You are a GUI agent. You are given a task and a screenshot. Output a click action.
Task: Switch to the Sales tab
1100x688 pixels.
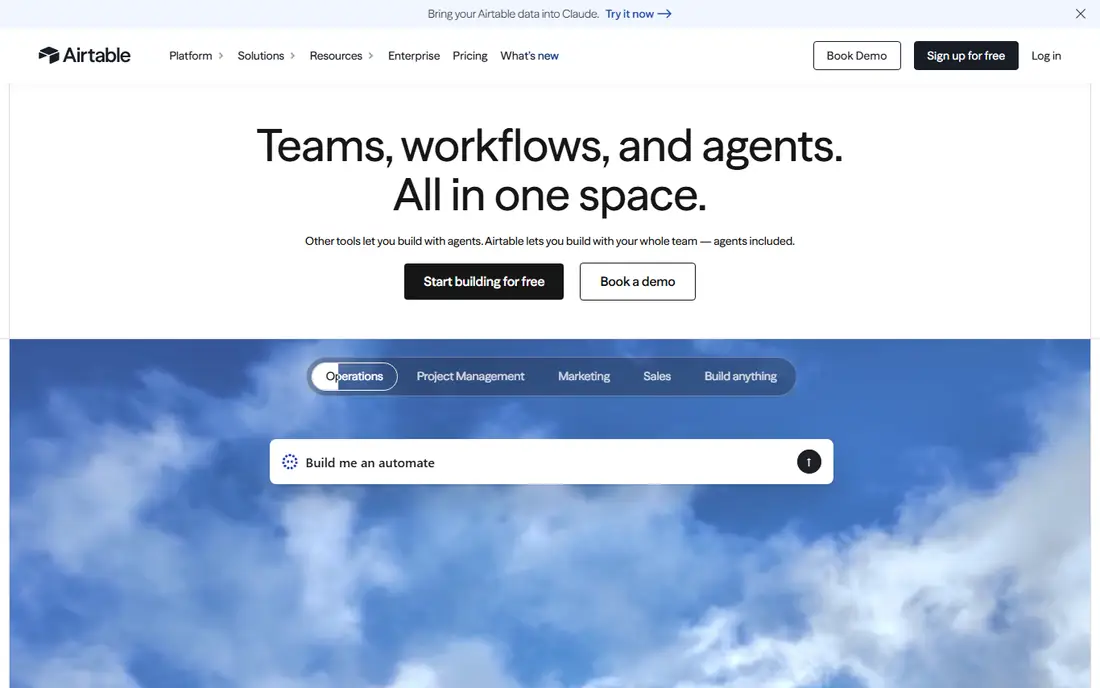coord(657,377)
